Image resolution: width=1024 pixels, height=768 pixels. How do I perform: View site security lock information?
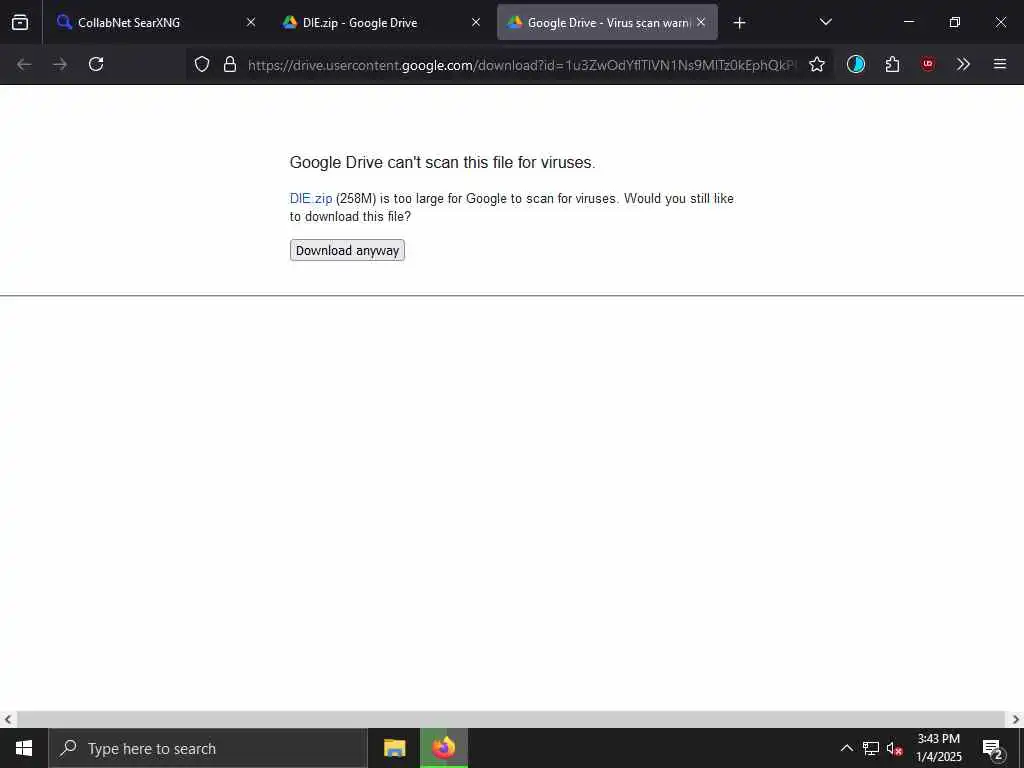tap(230, 64)
